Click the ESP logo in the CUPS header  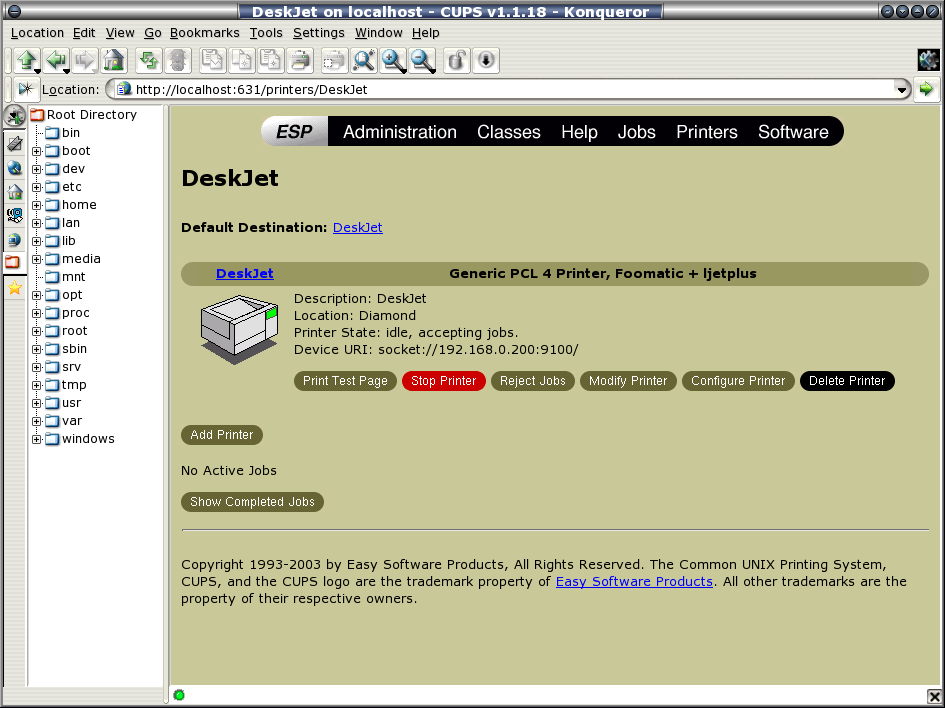coord(295,132)
